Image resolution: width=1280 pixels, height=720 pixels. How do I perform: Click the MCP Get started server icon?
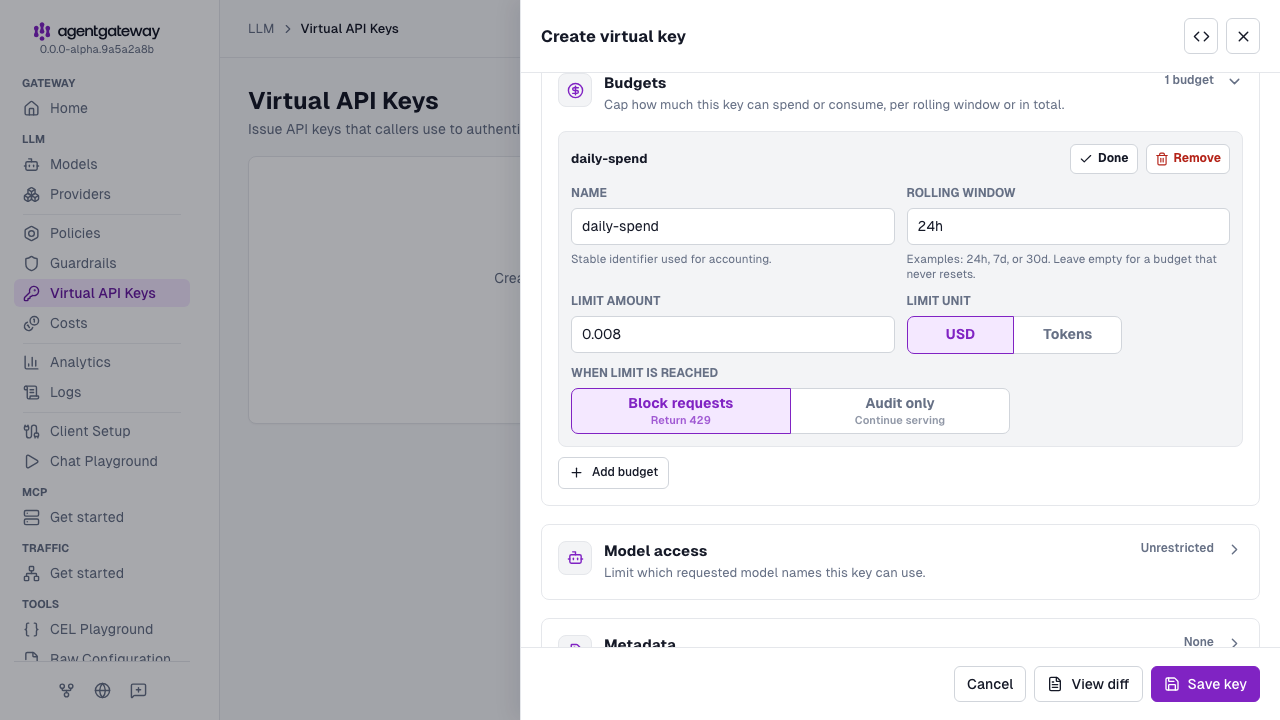click(32, 517)
